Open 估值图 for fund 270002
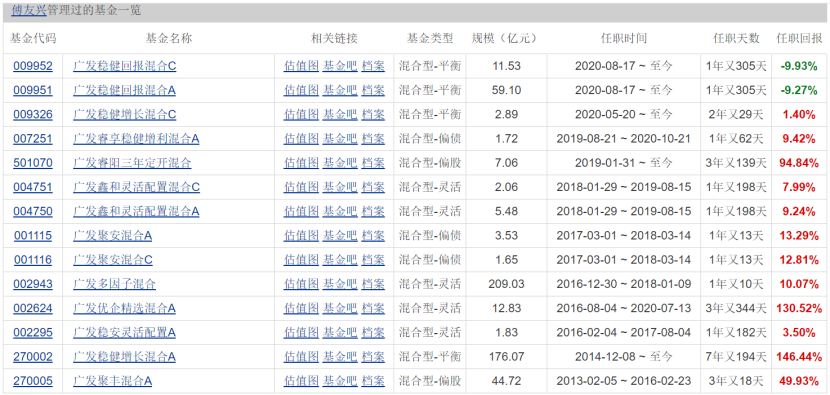The width and height of the screenshot is (830, 395). [x=301, y=357]
